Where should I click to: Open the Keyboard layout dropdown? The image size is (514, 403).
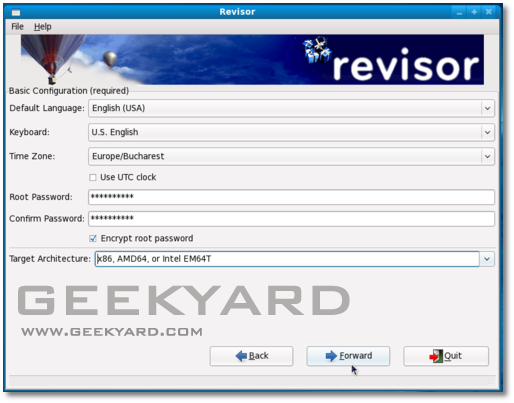pos(487,132)
